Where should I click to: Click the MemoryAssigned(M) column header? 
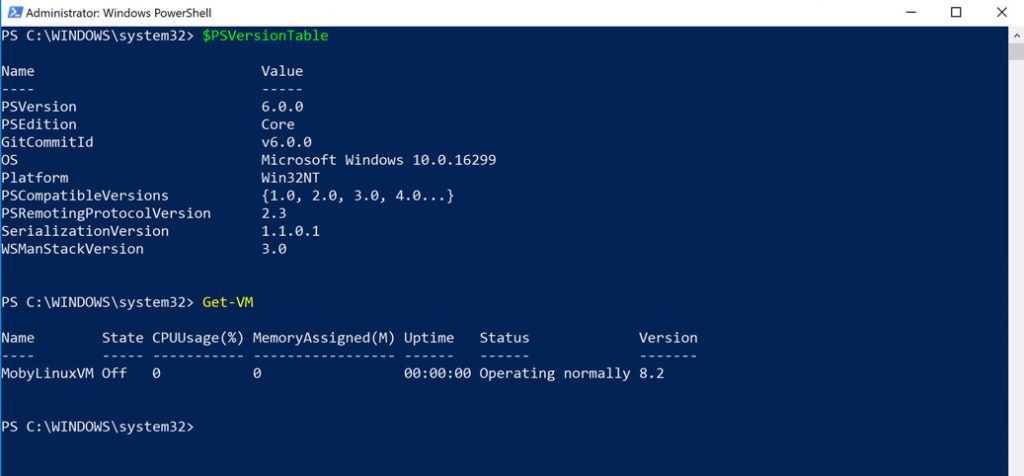coord(324,338)
